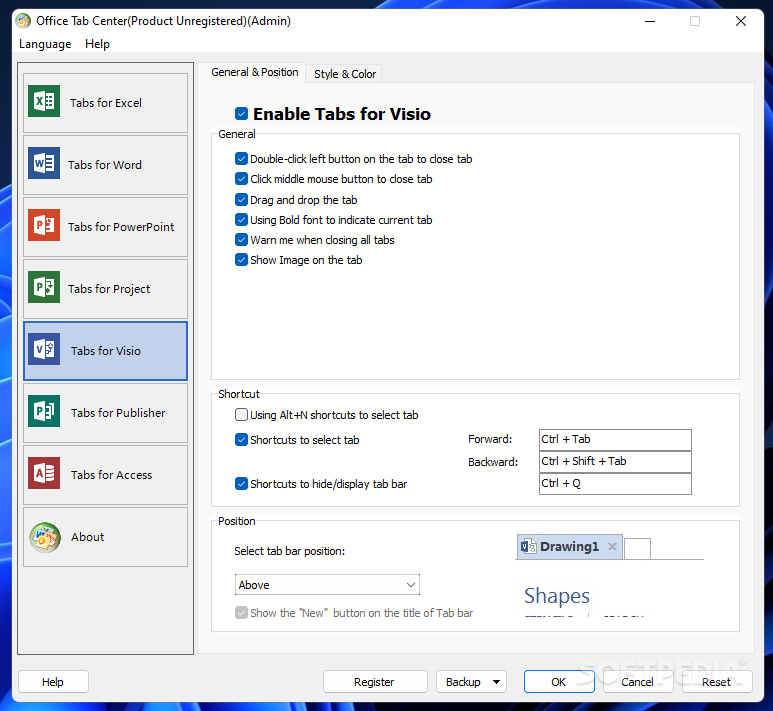Open the Help menu
This screenshot has width=773, height=711.
[x=97, y=44]
